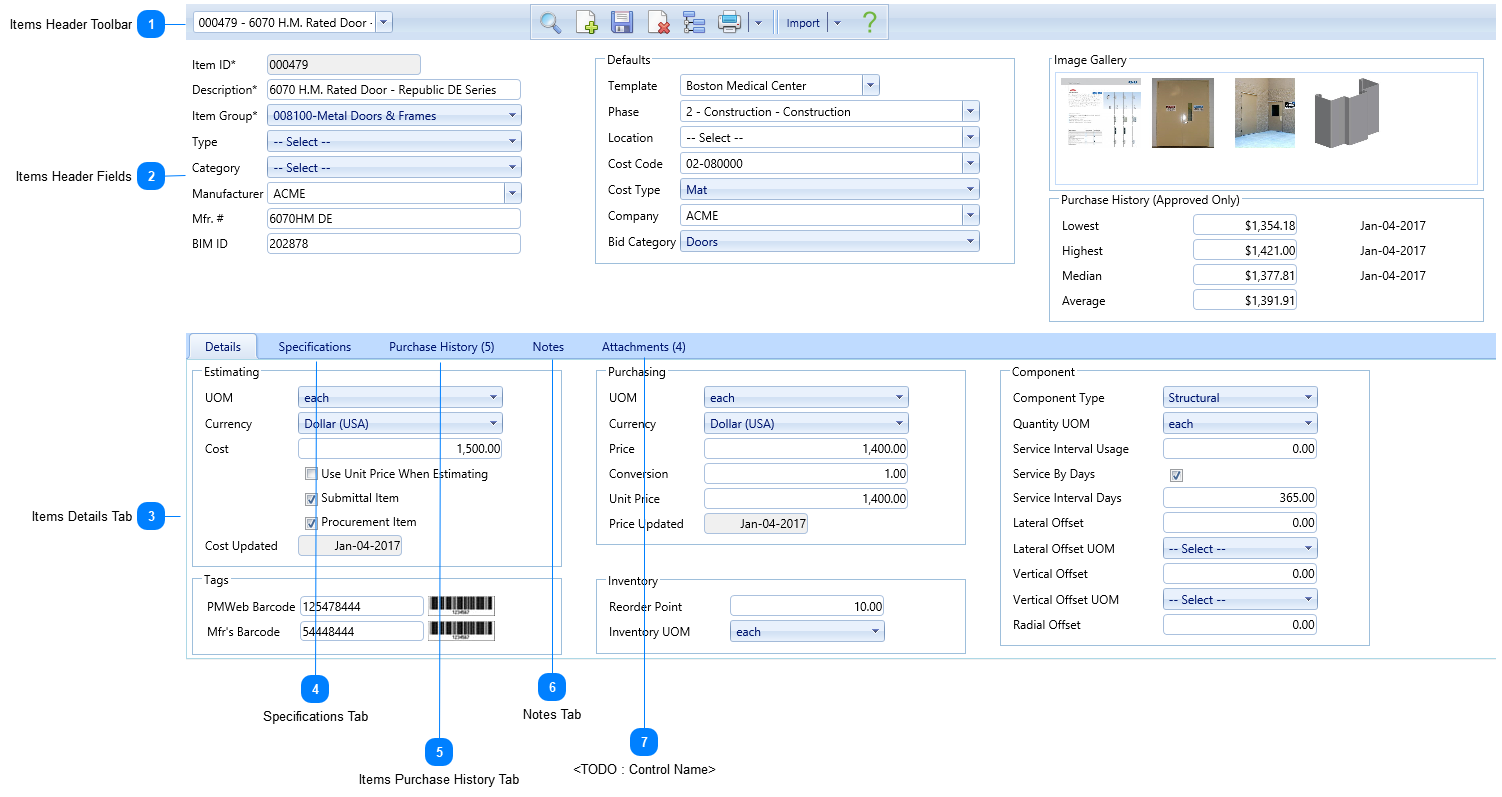This screenshot has width=1502, height=797.
Task: Open the Type dropdown in header fields
Action: (x=394, y=142)
